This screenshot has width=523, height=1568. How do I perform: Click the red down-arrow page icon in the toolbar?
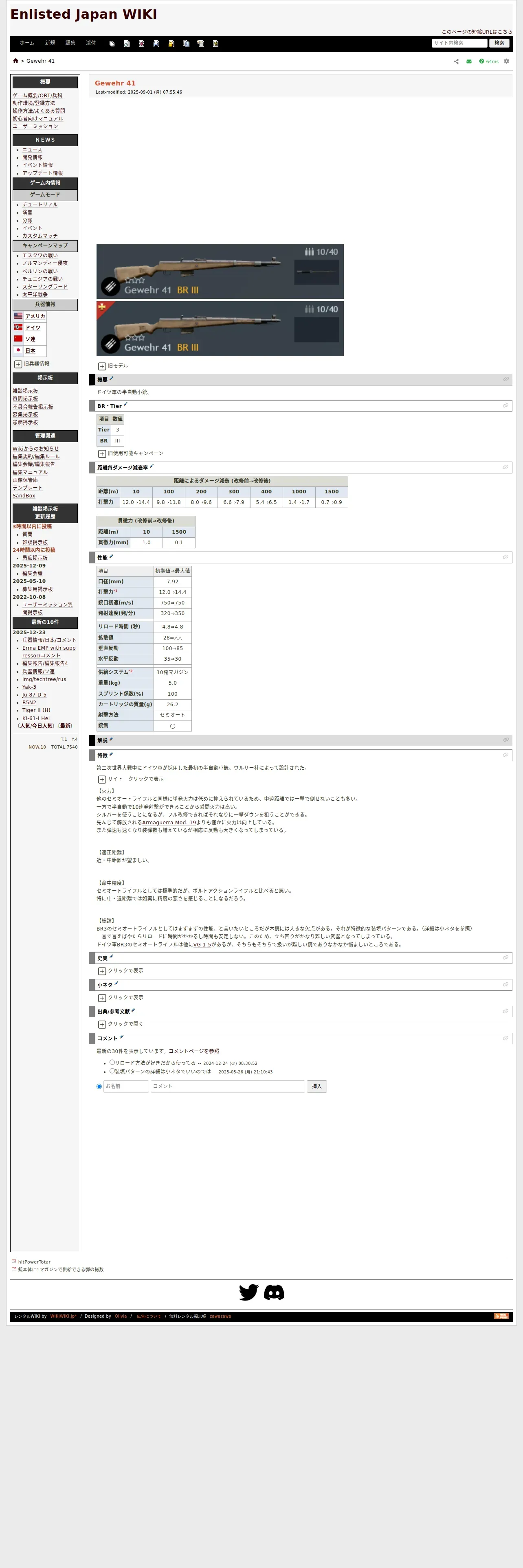[141, 44]
